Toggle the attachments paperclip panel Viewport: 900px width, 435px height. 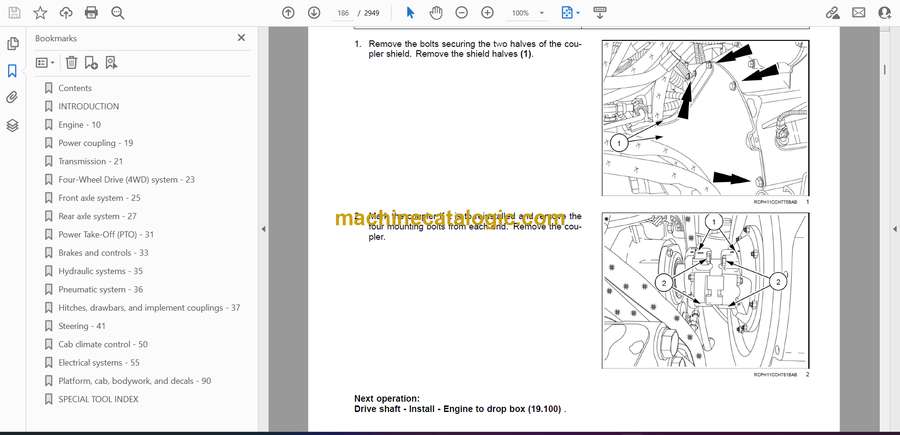click(13, 98)
